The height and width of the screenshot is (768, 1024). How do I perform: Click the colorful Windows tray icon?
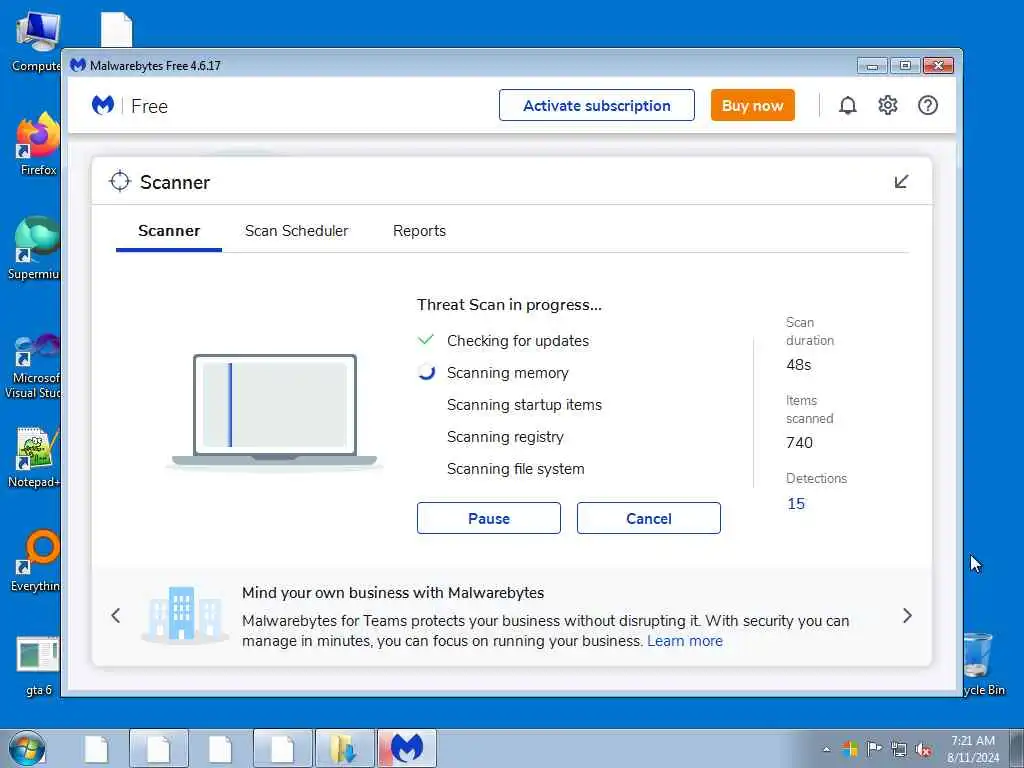850,749
